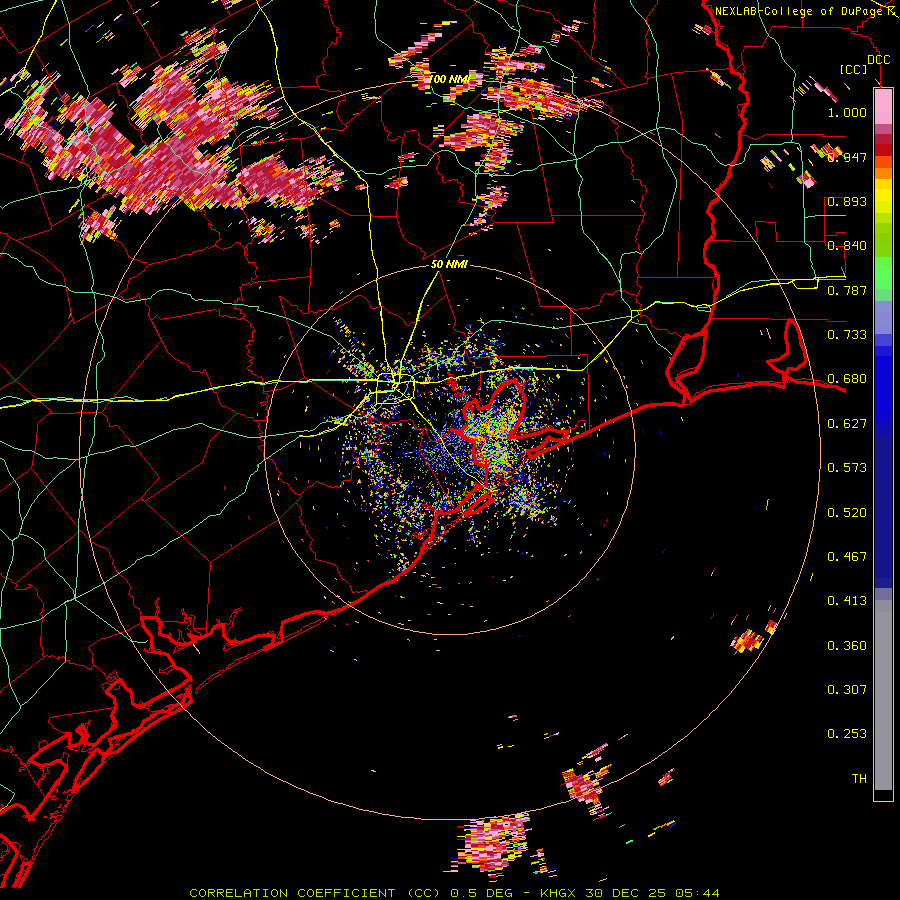
Task: Click the 30 DEC 25 date text
Action: tap(625, 893)
